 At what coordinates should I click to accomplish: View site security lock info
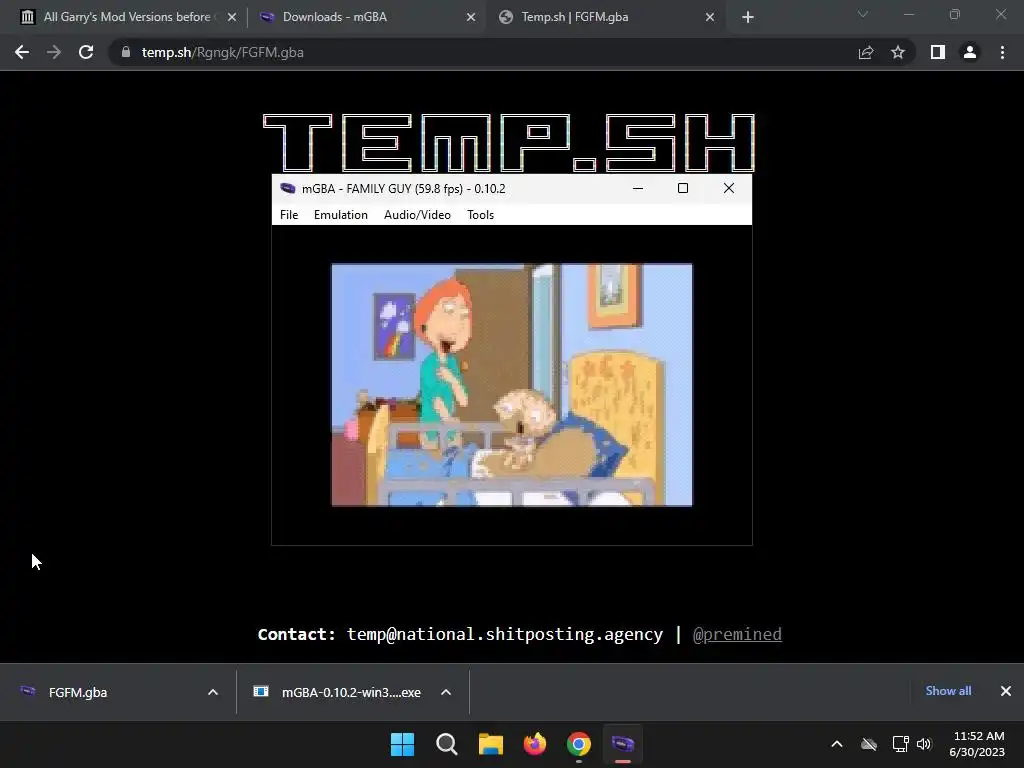click(125, 52)
